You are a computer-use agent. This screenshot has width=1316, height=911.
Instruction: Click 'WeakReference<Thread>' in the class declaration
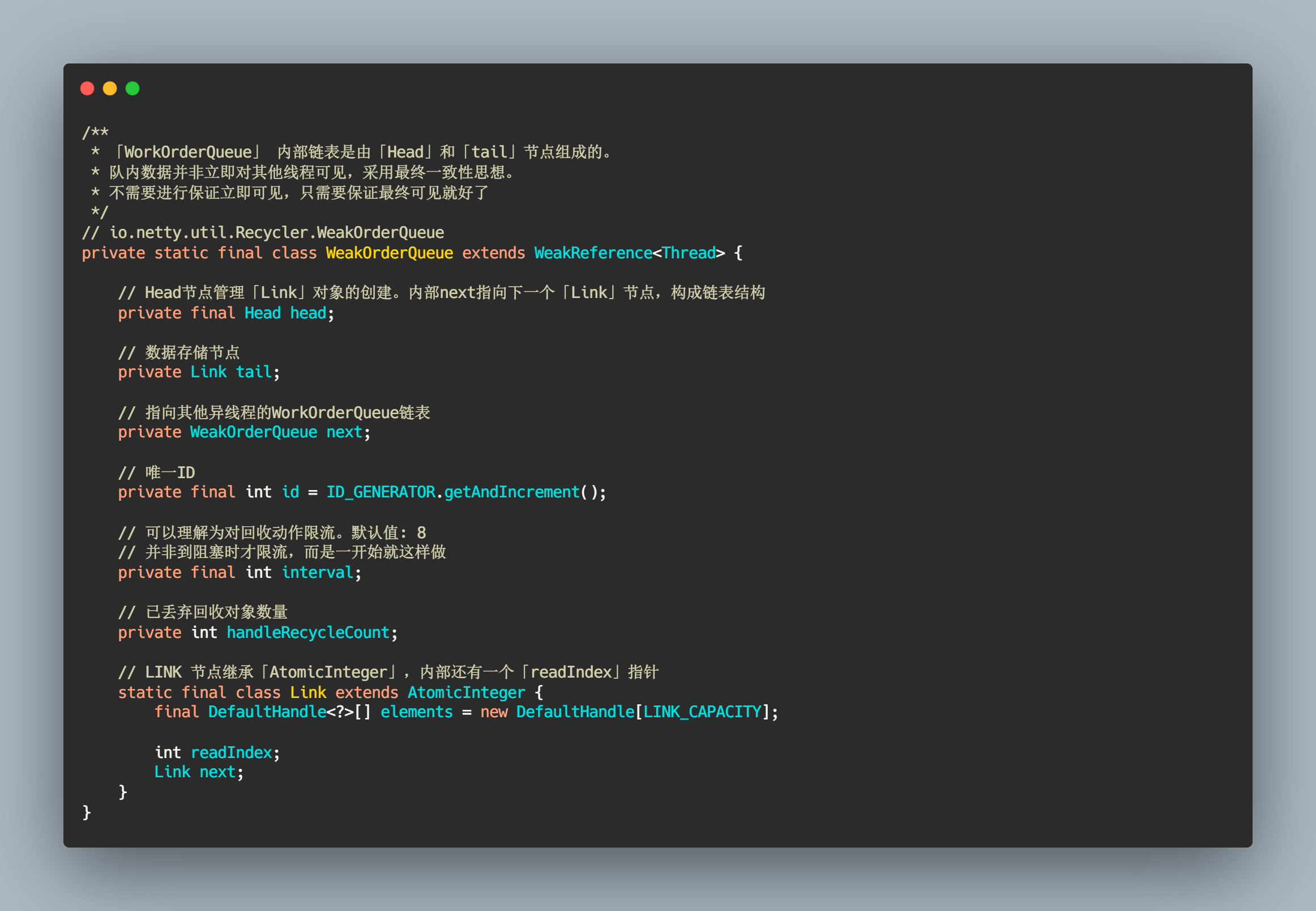tap(629, 253)
